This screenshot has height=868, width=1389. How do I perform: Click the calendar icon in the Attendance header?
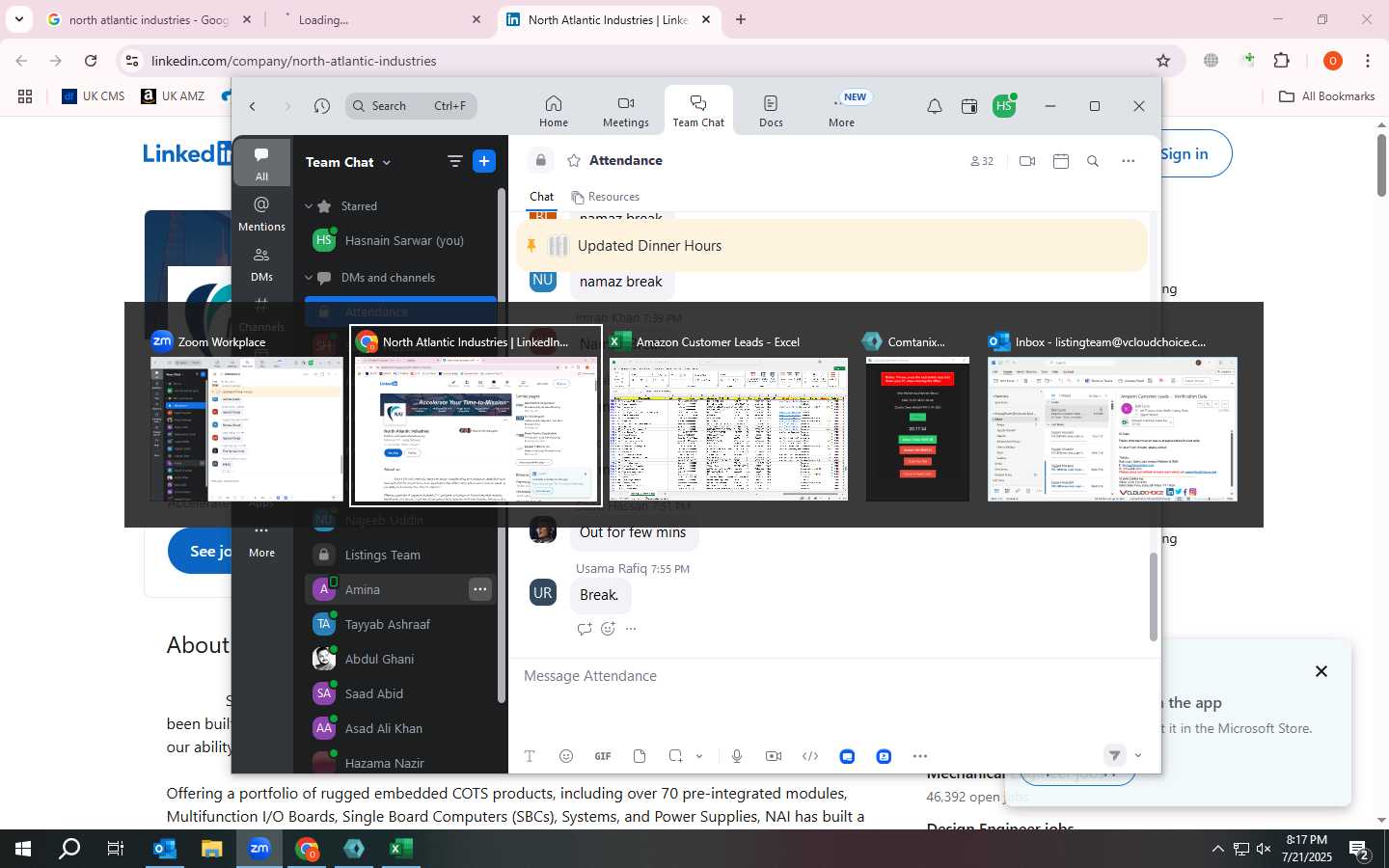[1061, 161]
